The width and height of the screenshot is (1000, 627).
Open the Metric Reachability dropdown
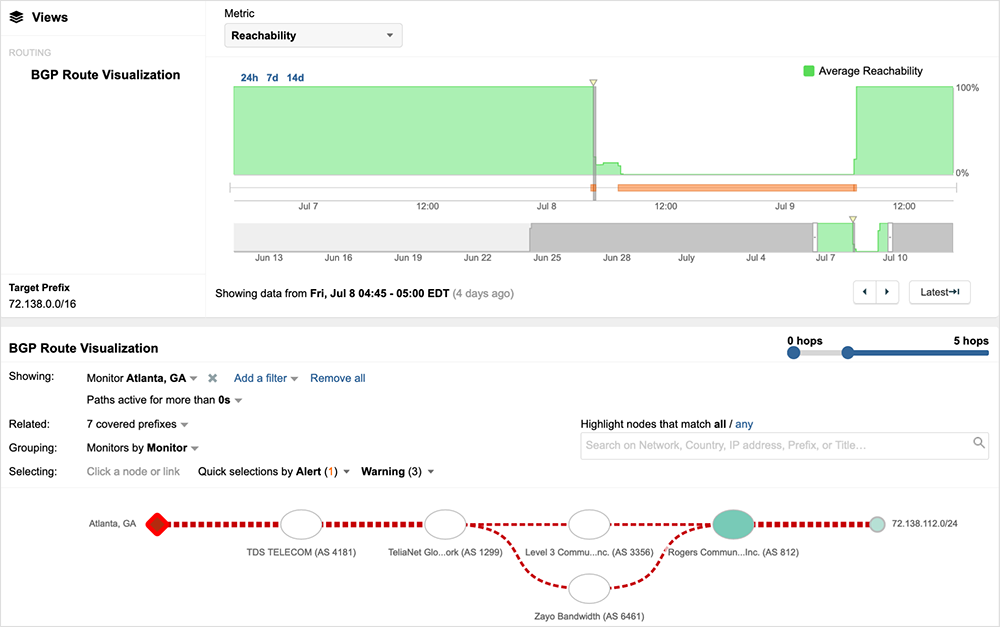(x=313, y=36)
